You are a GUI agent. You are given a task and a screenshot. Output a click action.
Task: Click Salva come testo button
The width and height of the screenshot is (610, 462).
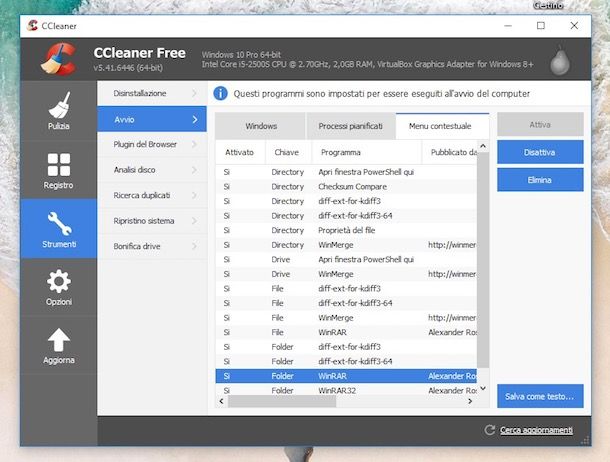tap(540, 396)
